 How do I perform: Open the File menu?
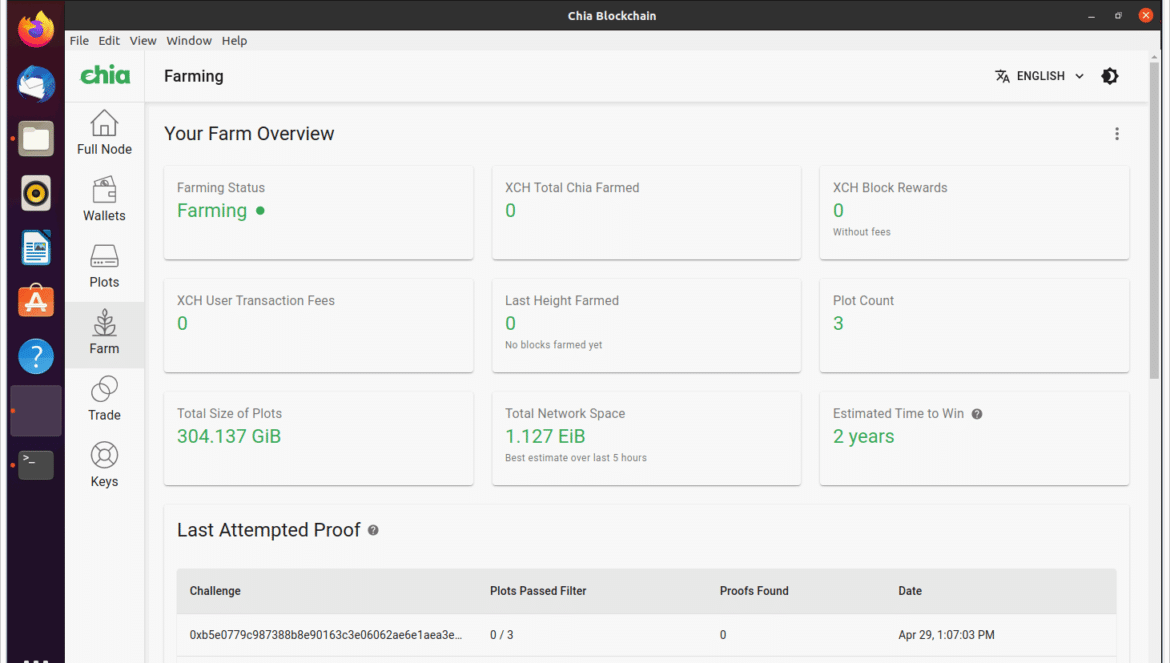coord(79,40)
